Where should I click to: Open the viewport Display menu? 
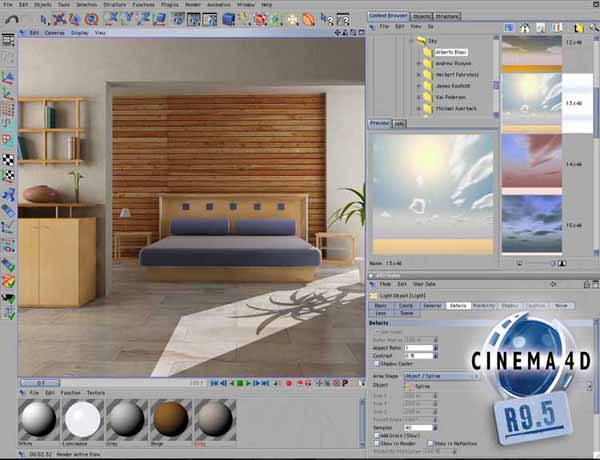(x=80, y=33)
